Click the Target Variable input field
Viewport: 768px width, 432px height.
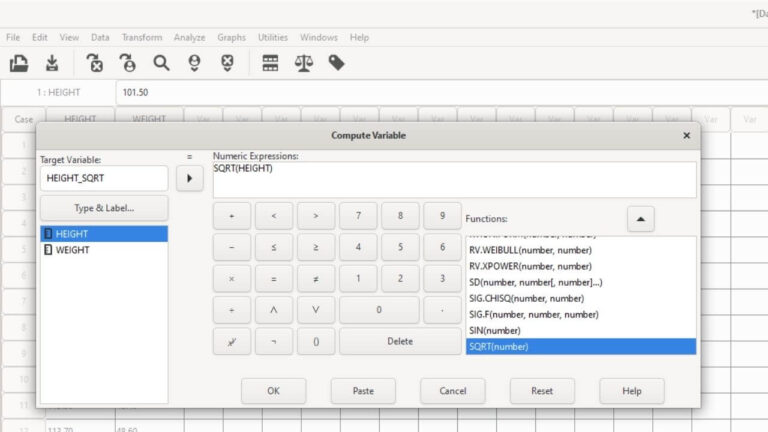click(x=104, y=178)
